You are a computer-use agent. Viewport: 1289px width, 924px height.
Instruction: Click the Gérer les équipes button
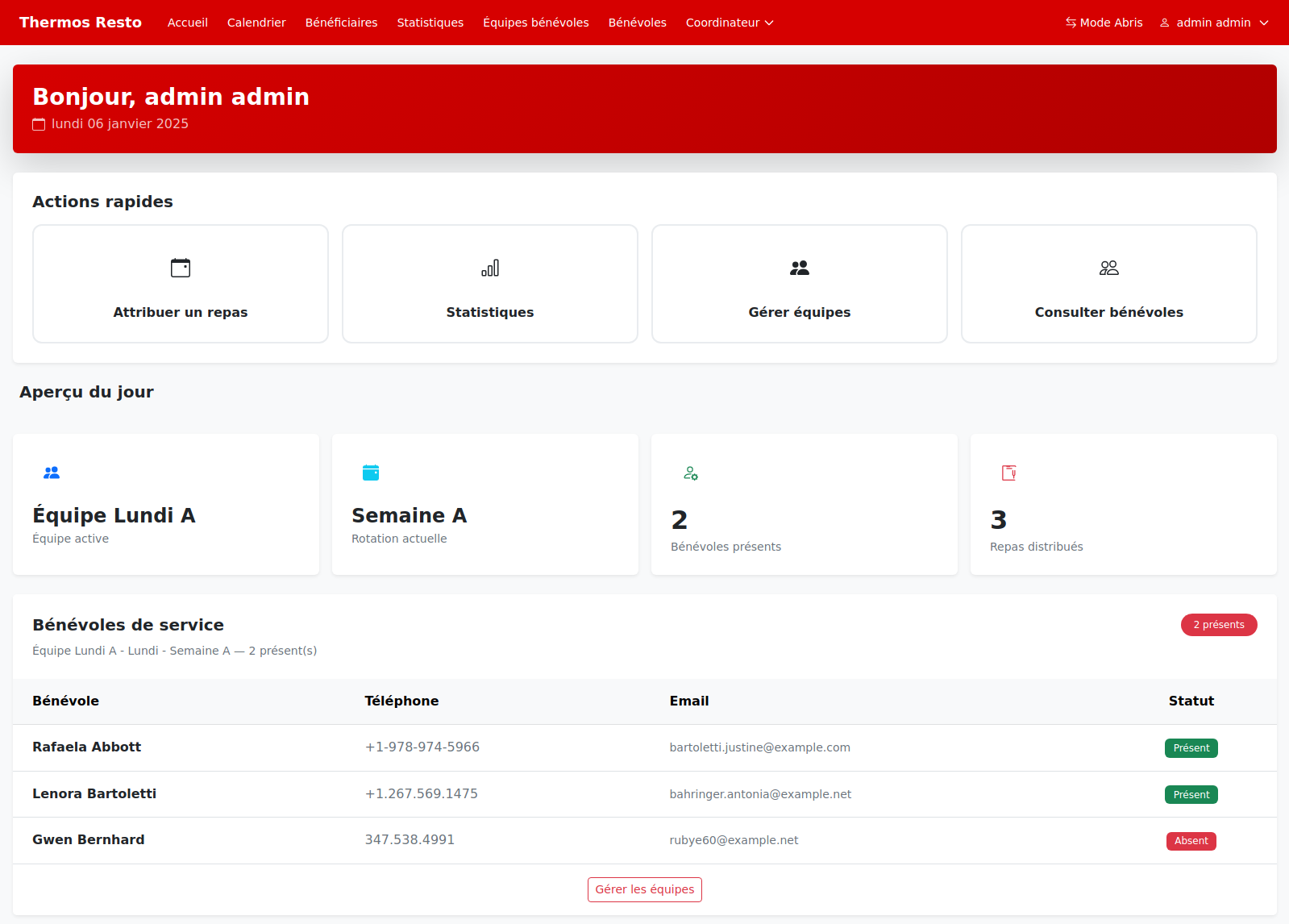pos(645,889)
